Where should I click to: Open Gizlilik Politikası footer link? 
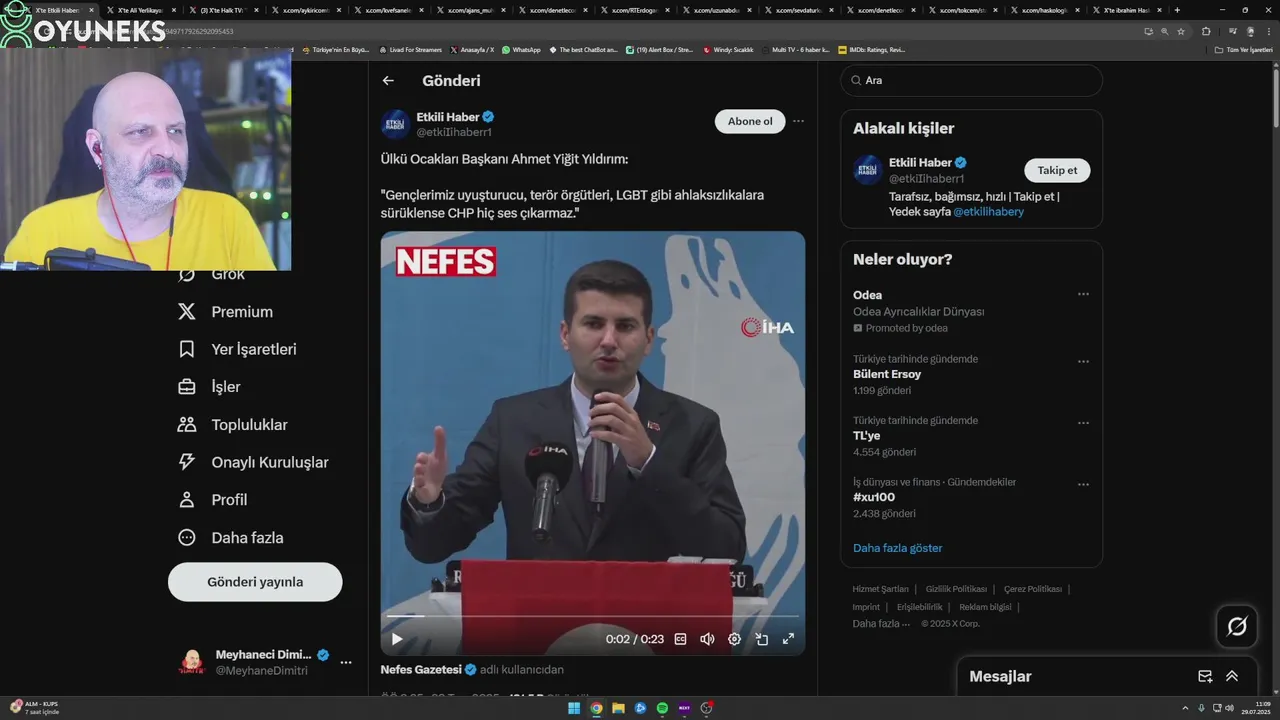click(956, 589)
